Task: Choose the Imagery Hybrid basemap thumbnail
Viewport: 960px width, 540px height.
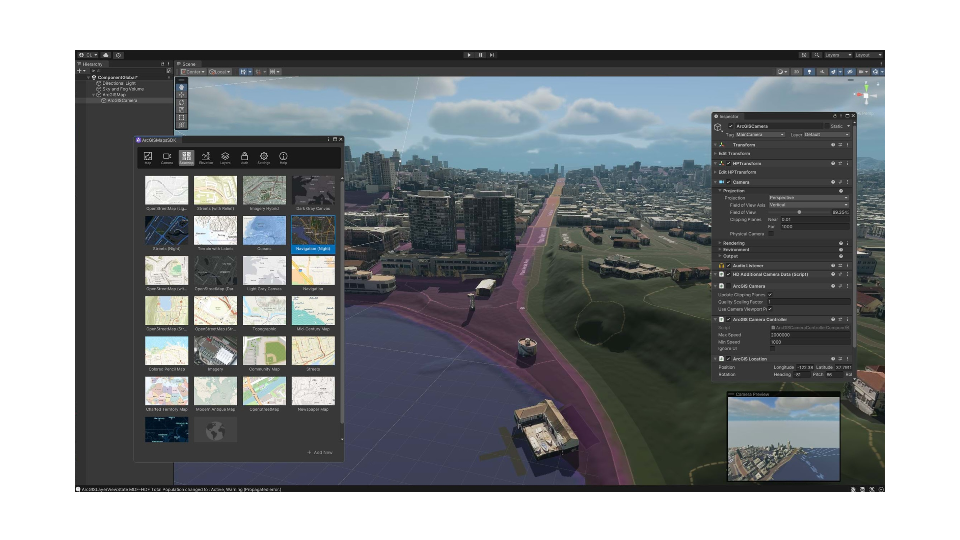Action: (x=264, y=190)
